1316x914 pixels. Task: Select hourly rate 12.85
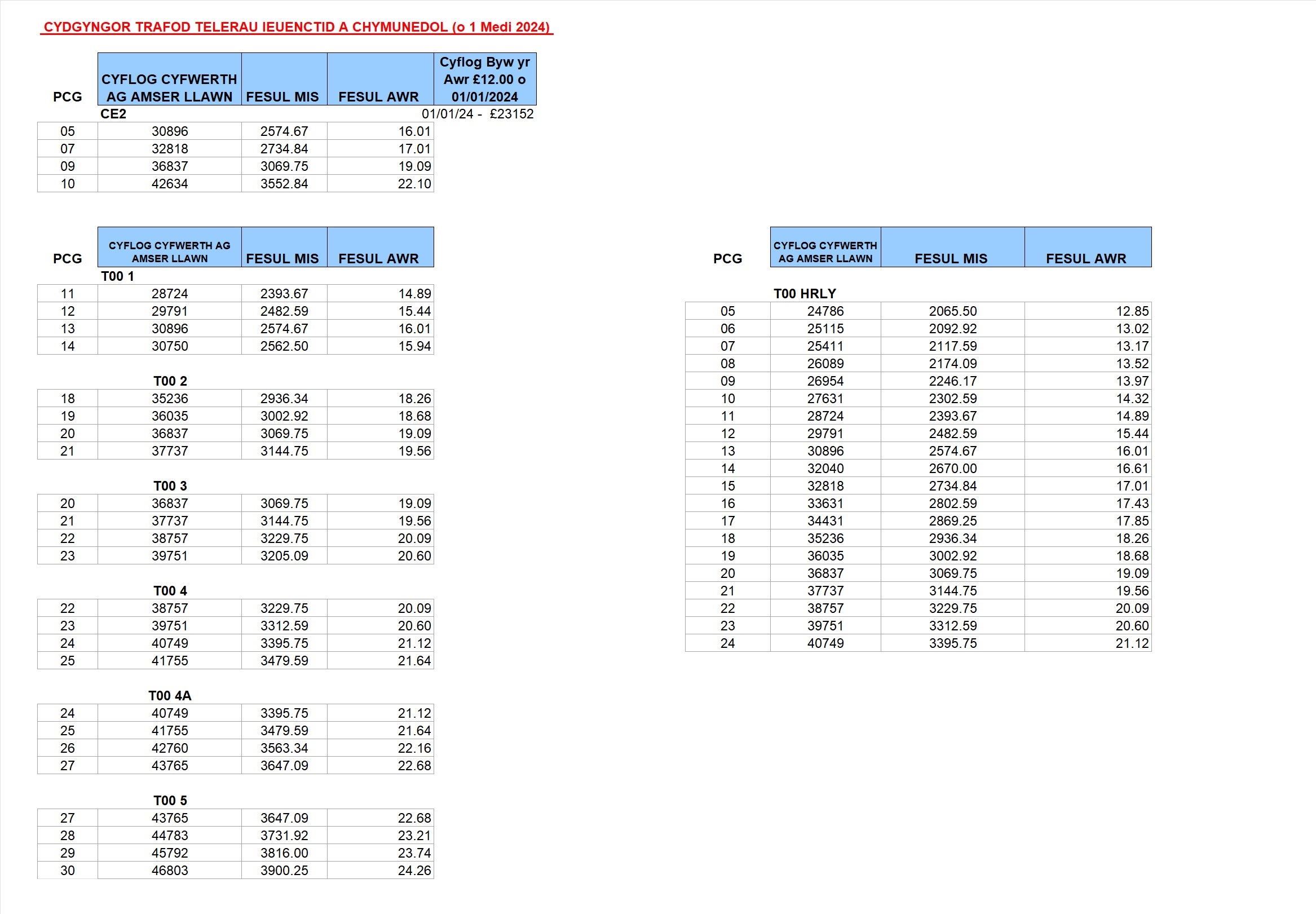[x=1132, y=312]
